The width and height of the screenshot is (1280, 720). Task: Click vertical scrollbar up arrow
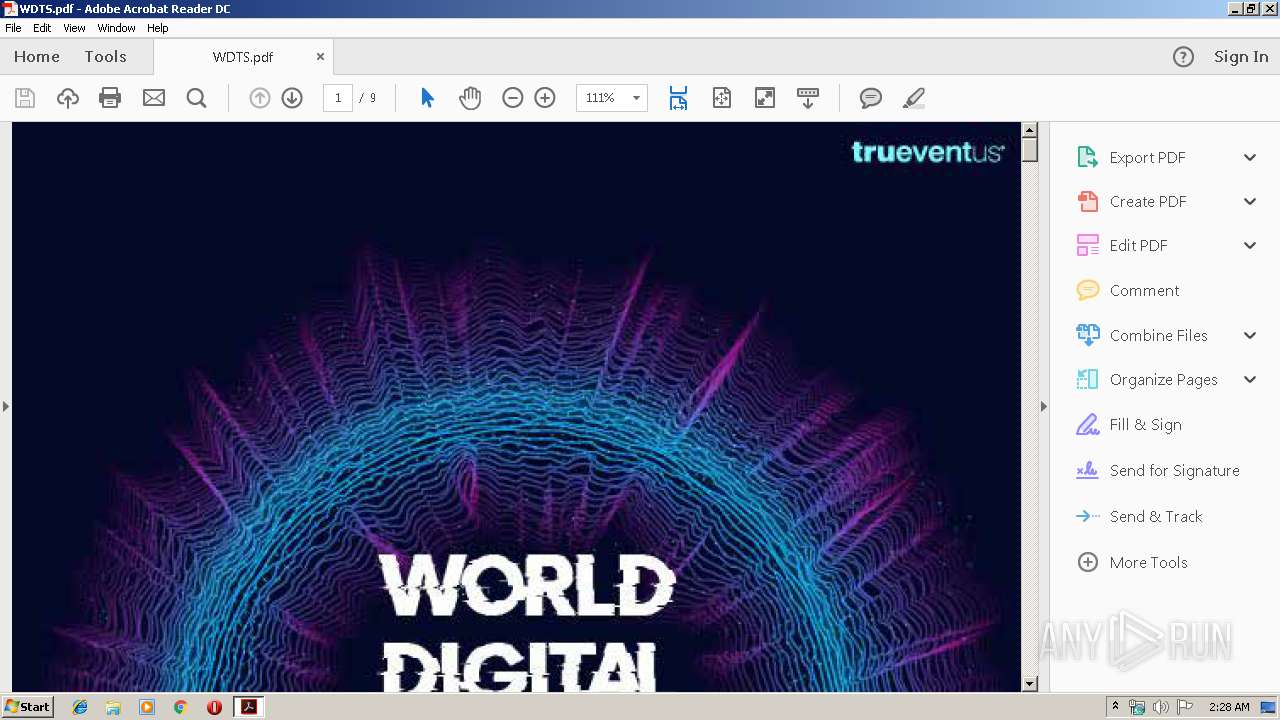coord(1030,130)
